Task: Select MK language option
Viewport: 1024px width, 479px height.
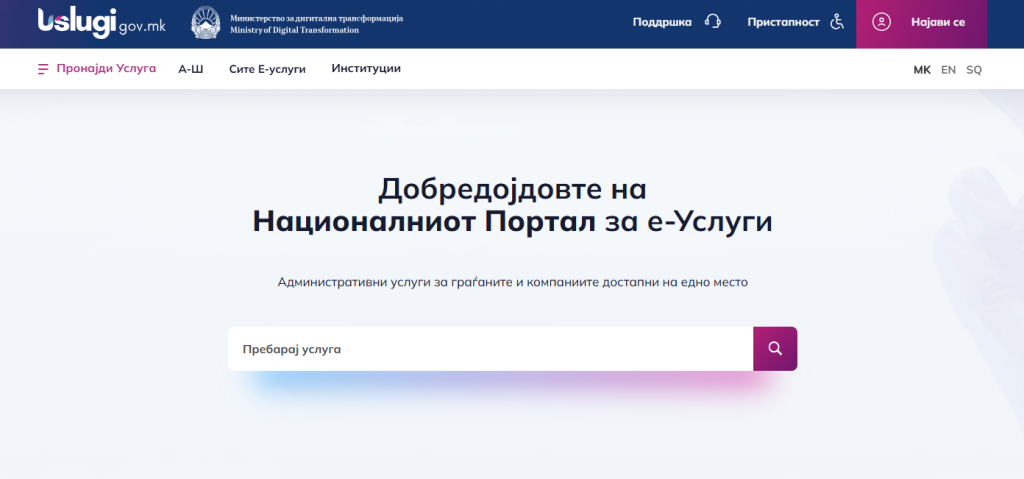Action: pyautogui.click(x=921, y=70)
